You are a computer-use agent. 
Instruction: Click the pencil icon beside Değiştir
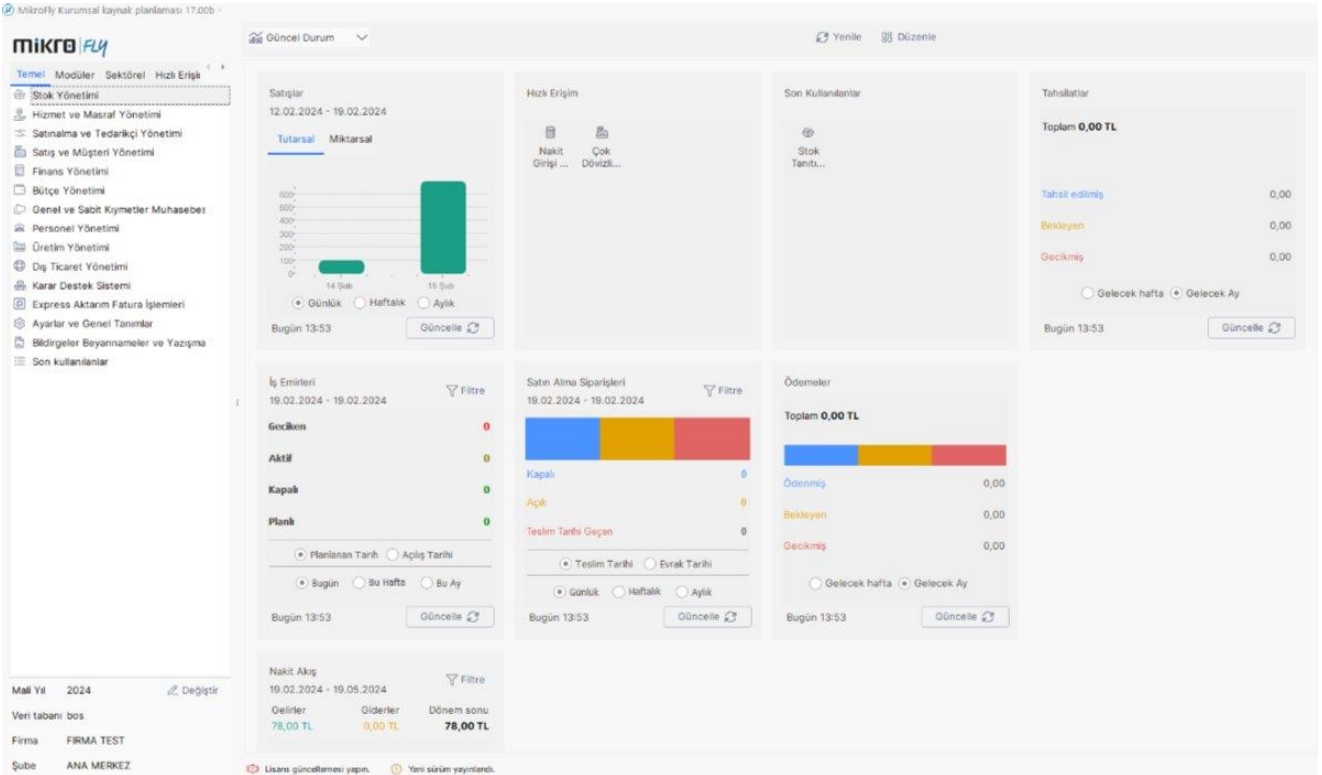(172, 690)
